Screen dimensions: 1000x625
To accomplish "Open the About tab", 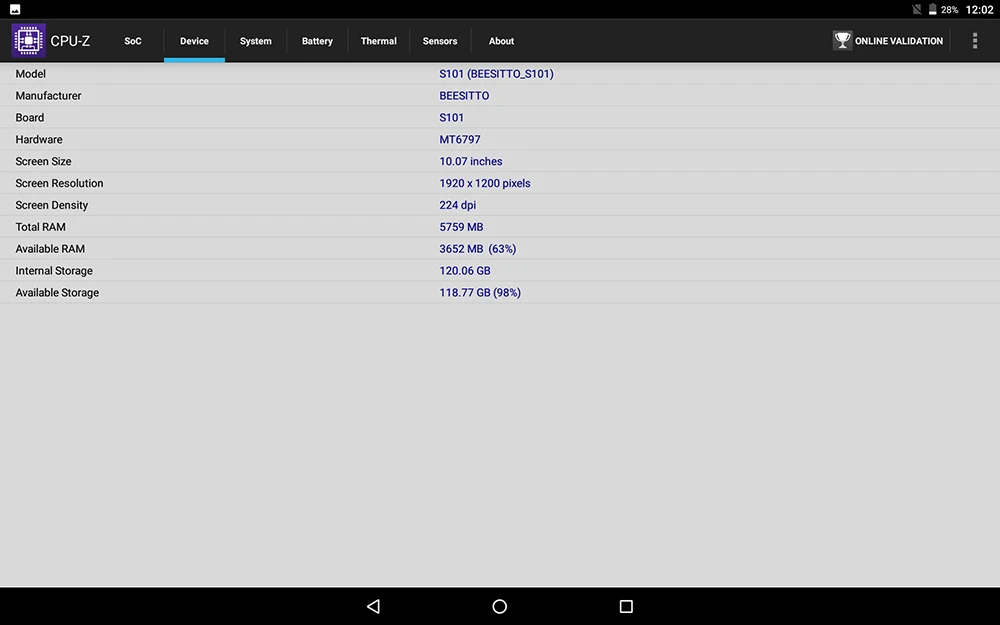I will (x=501, y=41).
